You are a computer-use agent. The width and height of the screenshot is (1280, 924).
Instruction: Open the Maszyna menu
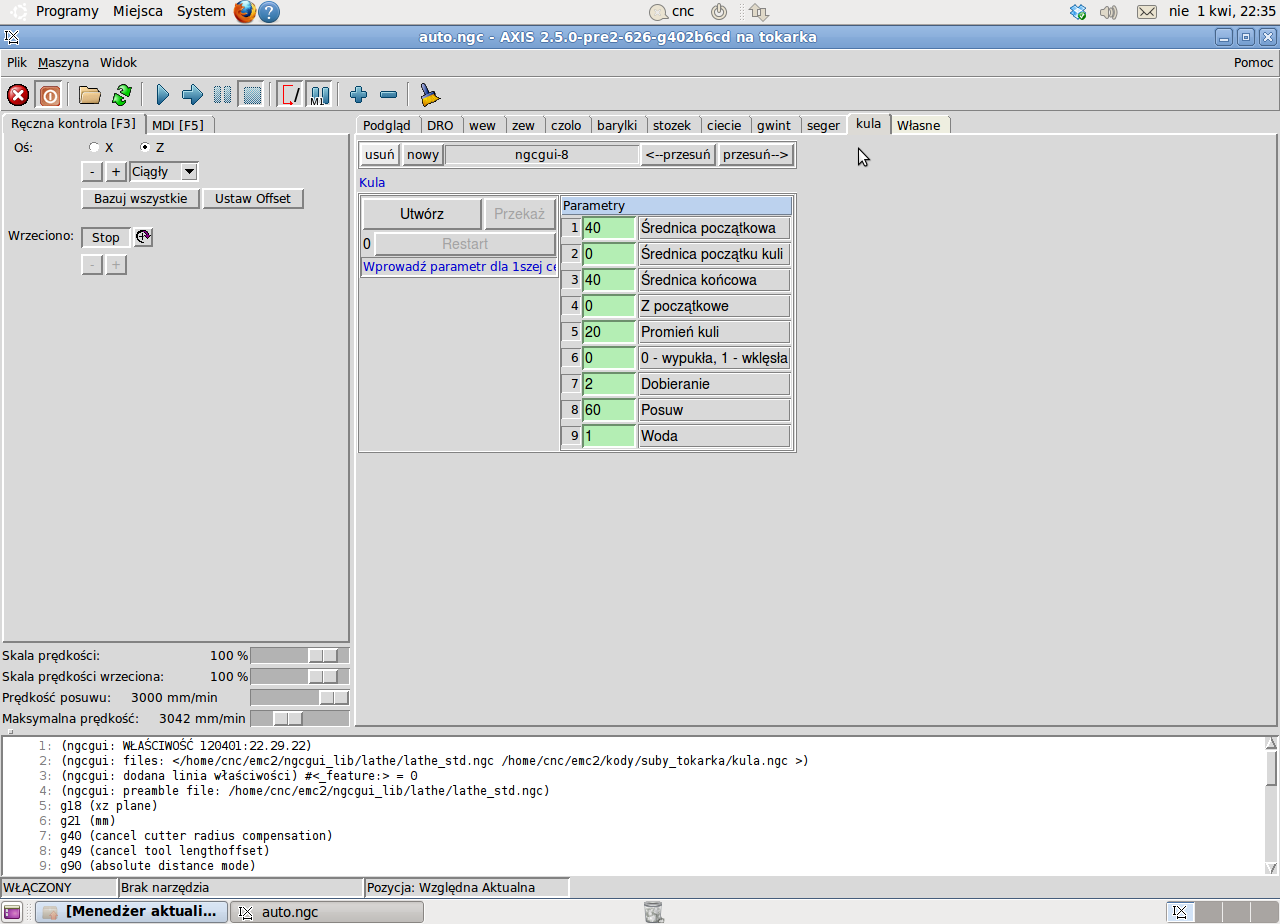coord(64,62)
